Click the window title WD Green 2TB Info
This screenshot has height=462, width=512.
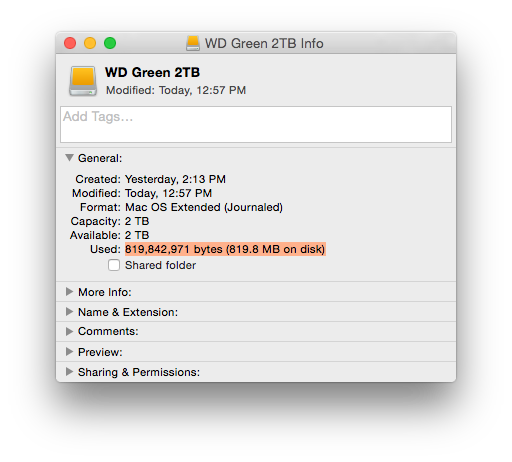[264, 43]
